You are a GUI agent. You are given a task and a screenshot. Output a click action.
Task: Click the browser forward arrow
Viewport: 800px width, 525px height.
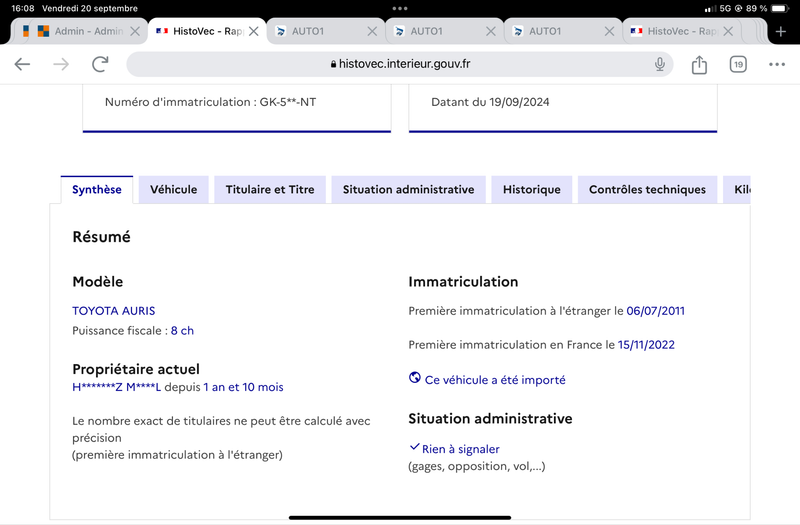[61, 64]
